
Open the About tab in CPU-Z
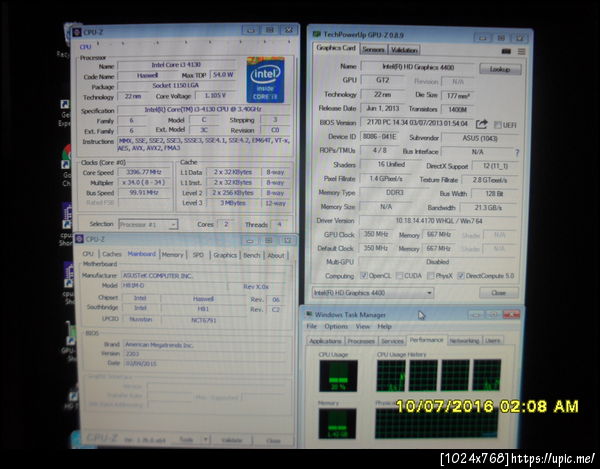pos(276,256)
